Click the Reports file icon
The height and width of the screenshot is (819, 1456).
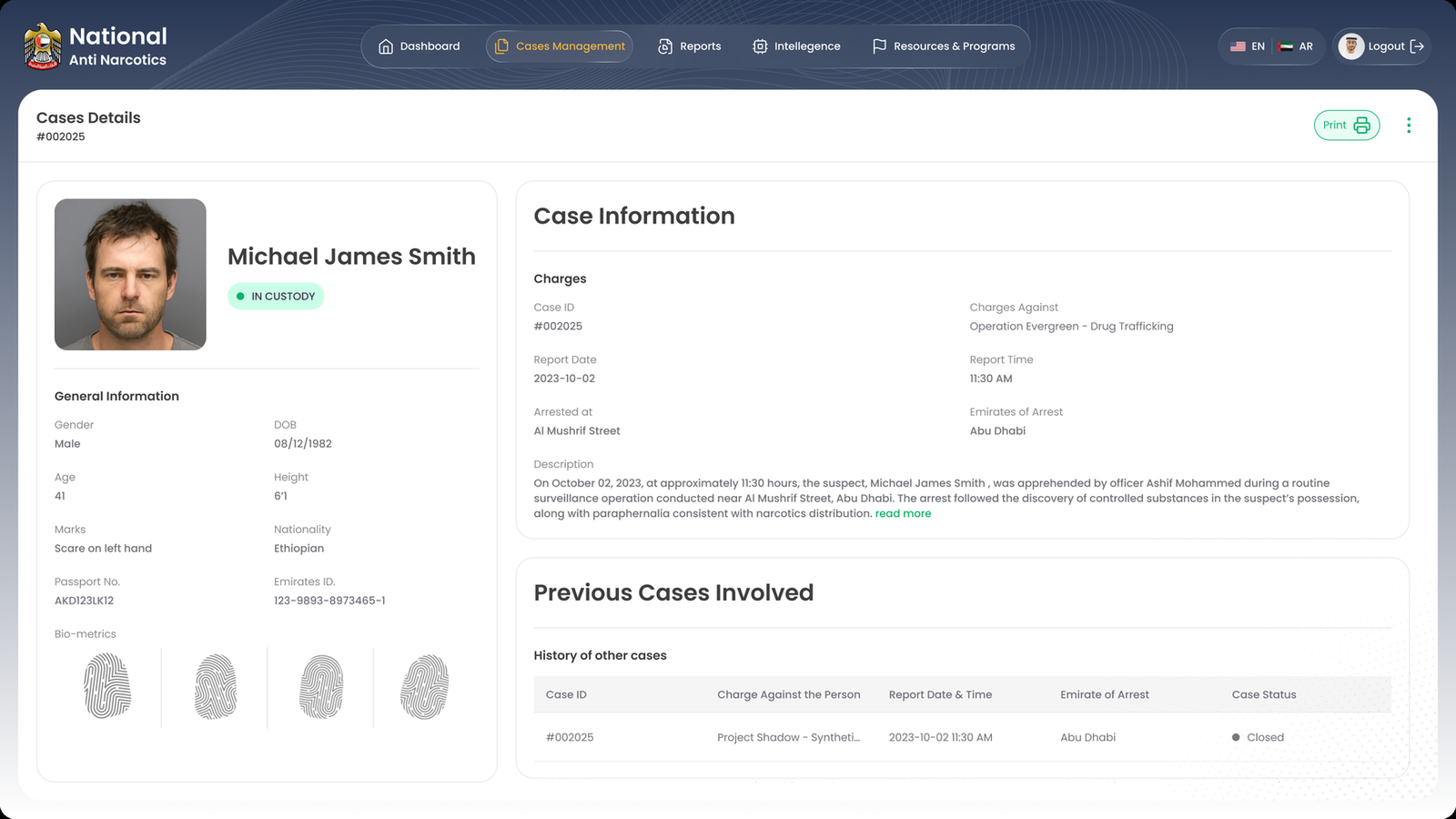pyautogui.click(x=665, y=46)
